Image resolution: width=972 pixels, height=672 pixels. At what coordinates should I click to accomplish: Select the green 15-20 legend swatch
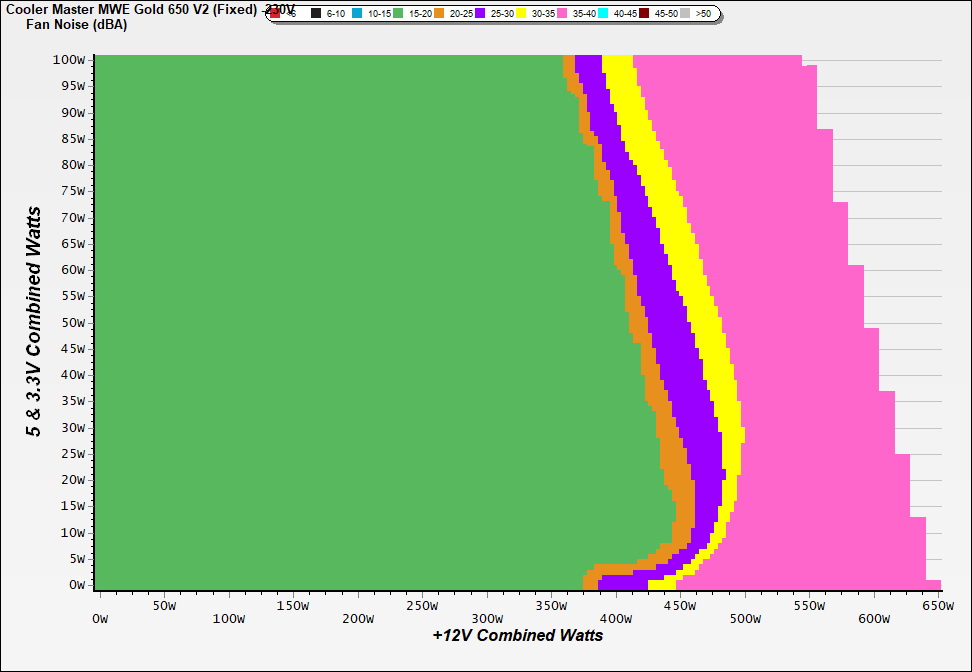pos(398,14)
